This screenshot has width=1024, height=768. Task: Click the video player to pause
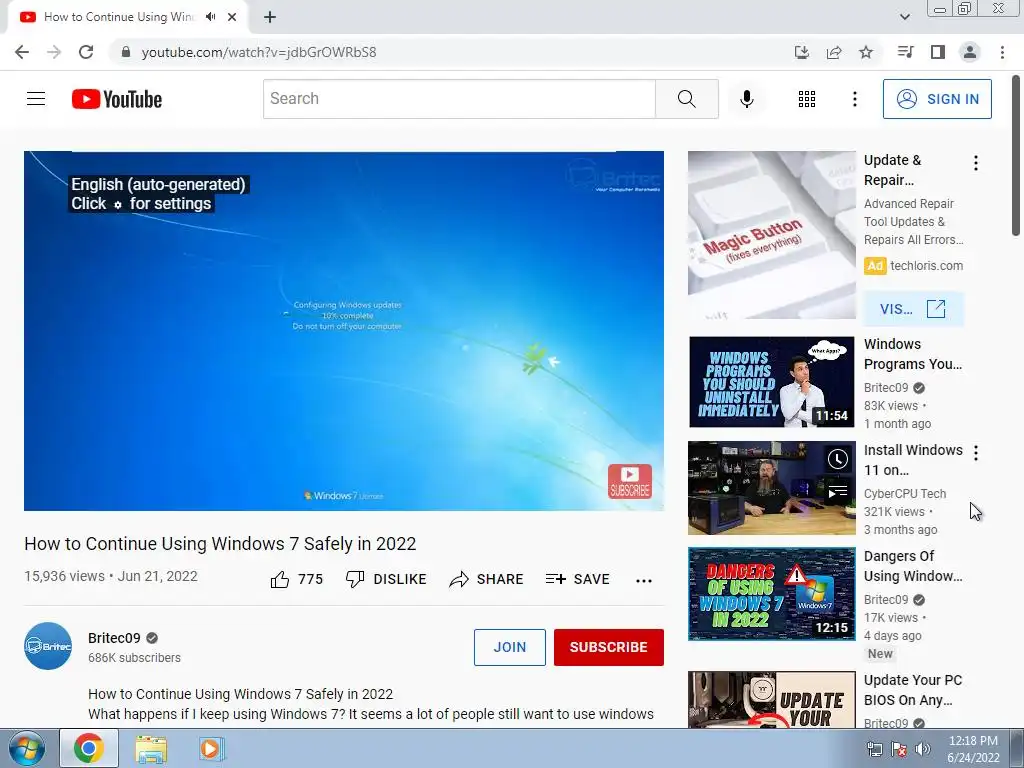[x=344, y=331]
